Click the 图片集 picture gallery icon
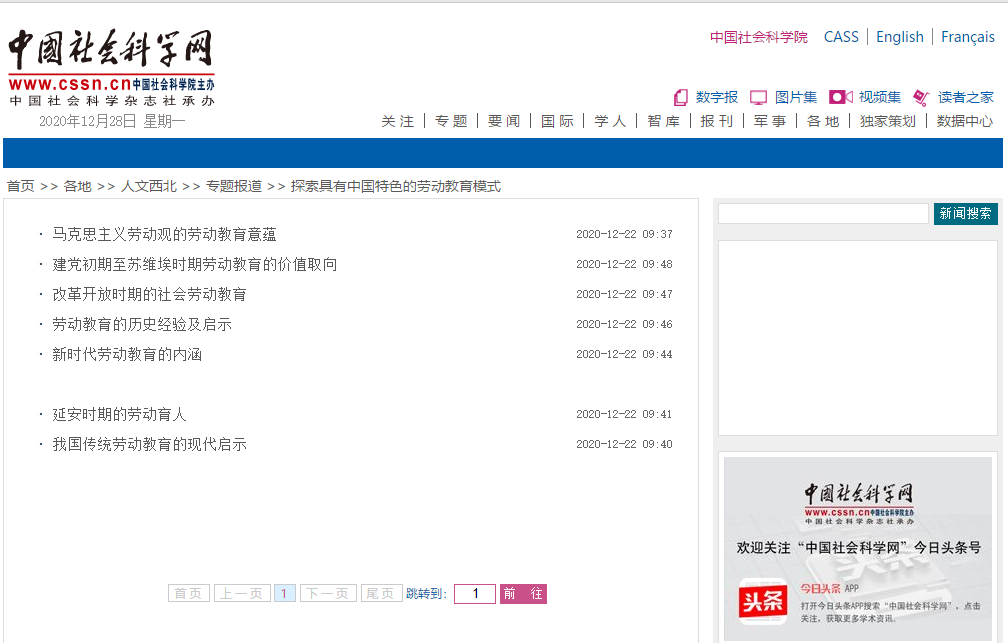Screen dimensions: 1008x643 (758, 97)
